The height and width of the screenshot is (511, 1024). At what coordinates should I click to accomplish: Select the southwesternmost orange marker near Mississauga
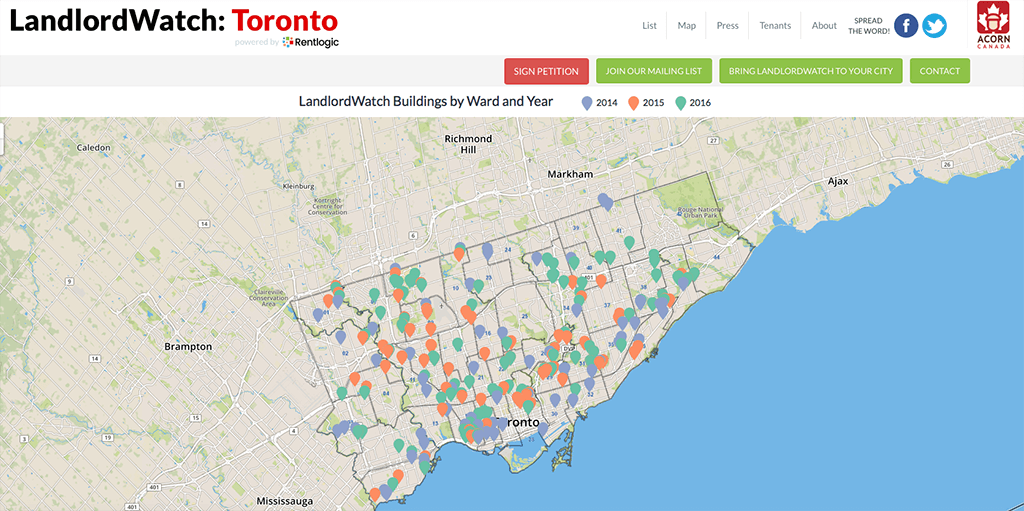pyautogui.click(x=375, y=493)
